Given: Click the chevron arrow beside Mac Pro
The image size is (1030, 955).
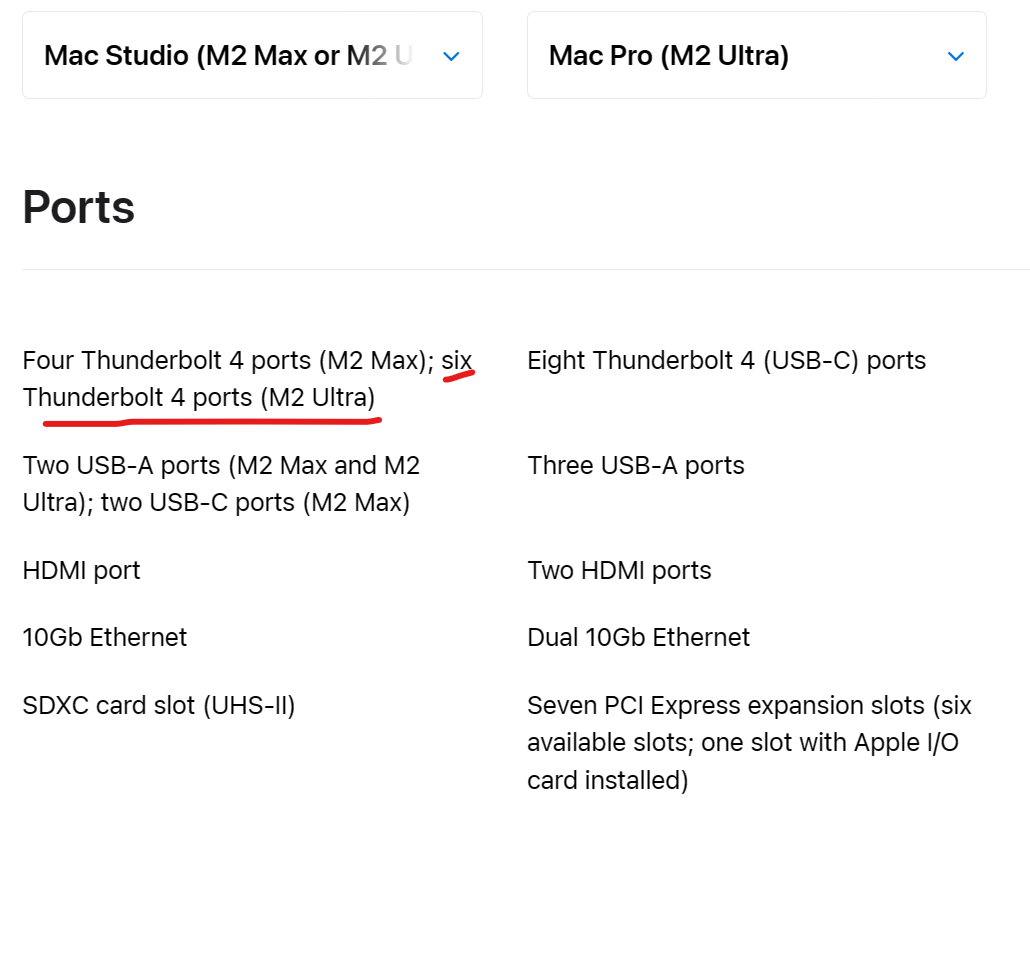Looking at the screenshot, I should 955,56.
